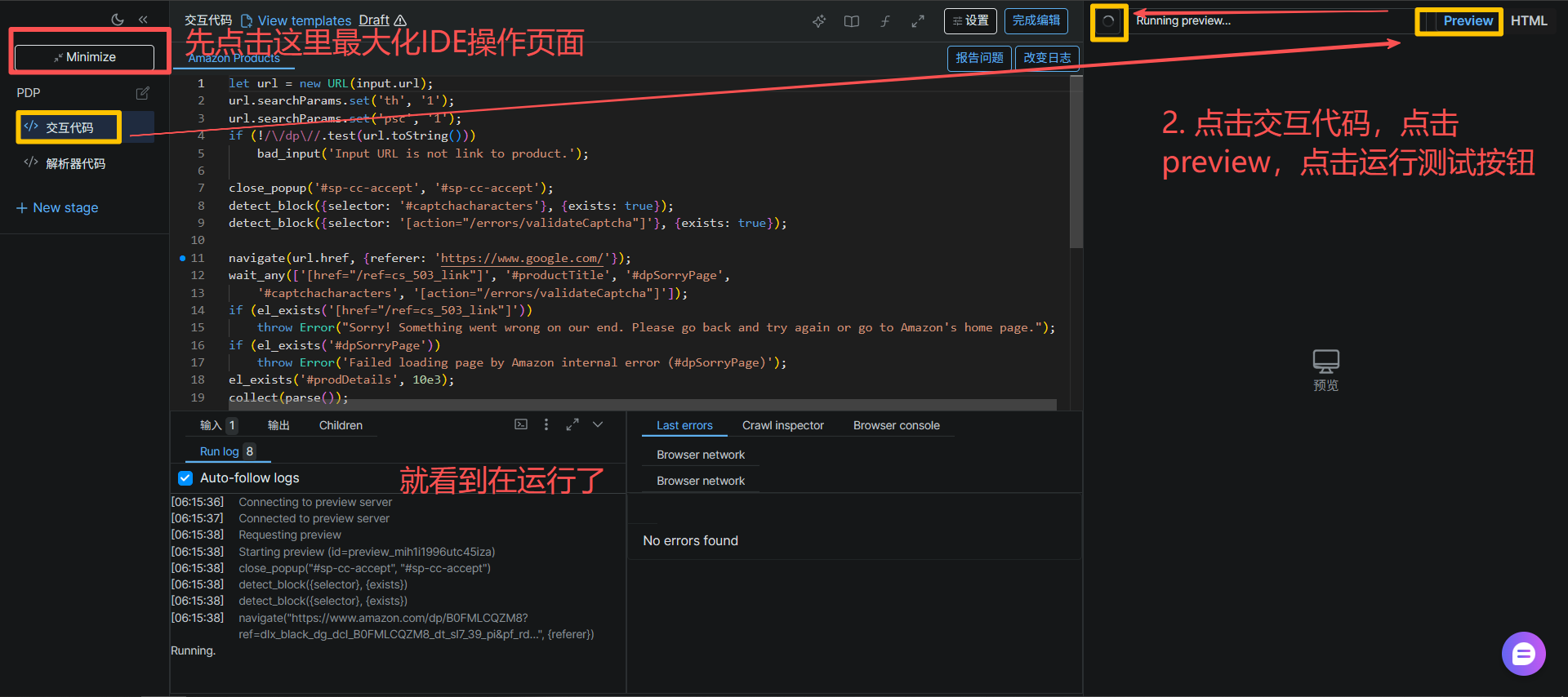Click the 'Running preview...' status text
The height and width of the screenshot is (697, 1568).
tap(1183, 20)
